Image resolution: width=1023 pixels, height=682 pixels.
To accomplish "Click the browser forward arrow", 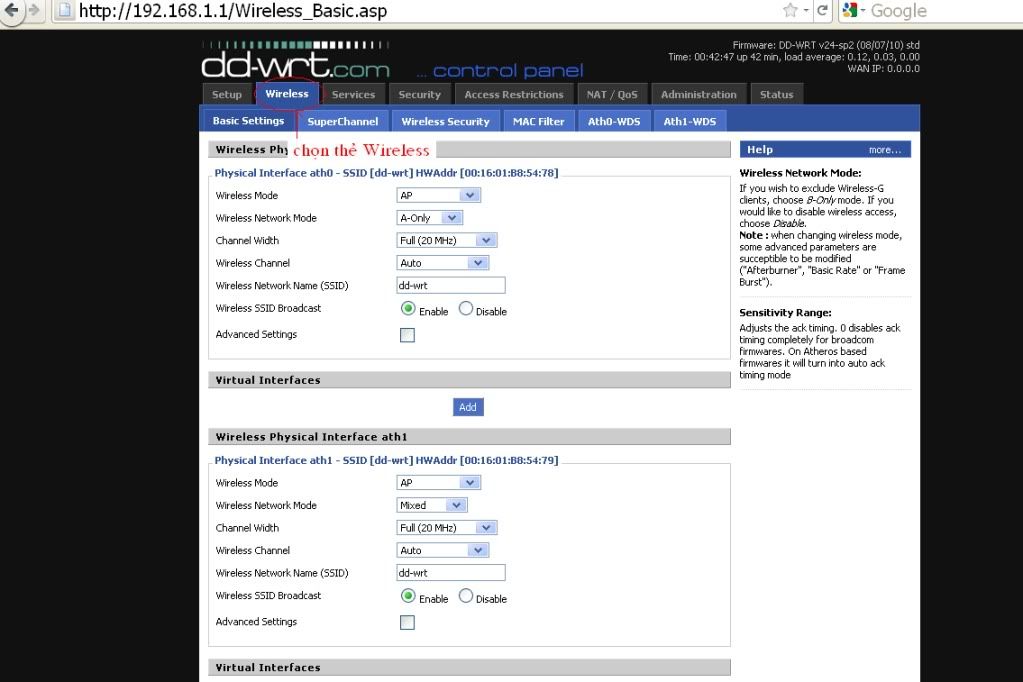I will click(x=34, y=10).
